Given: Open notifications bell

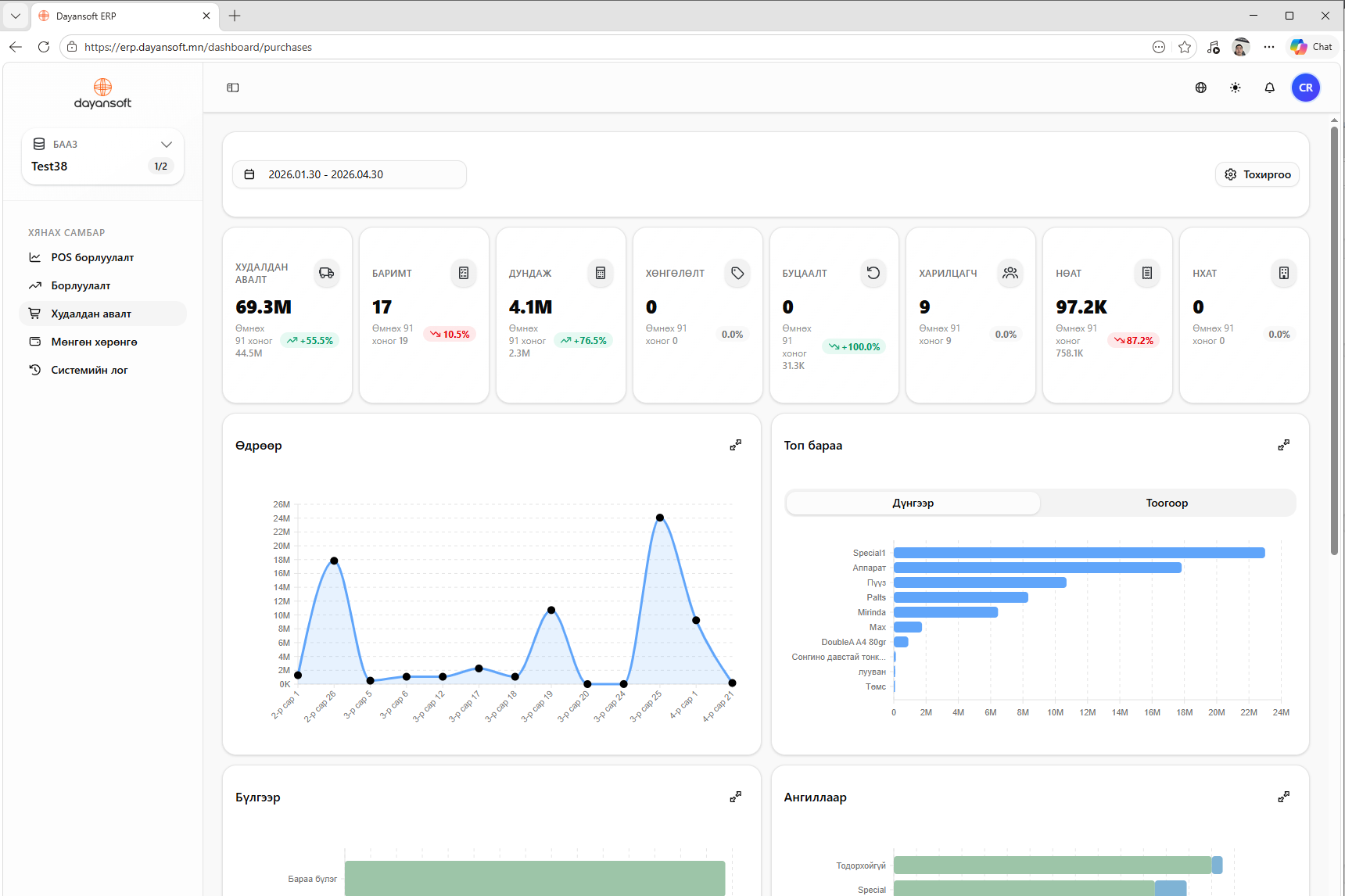Looking at the screenshot, I should point(1270,88).
